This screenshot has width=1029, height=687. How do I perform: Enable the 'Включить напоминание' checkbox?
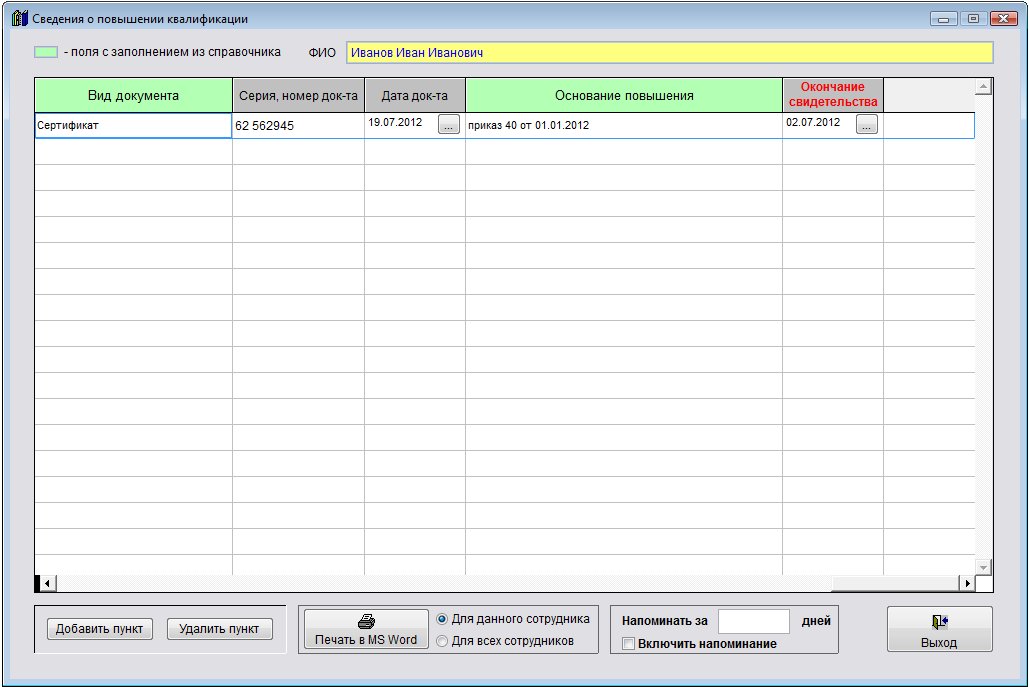(x=628, y=644)
